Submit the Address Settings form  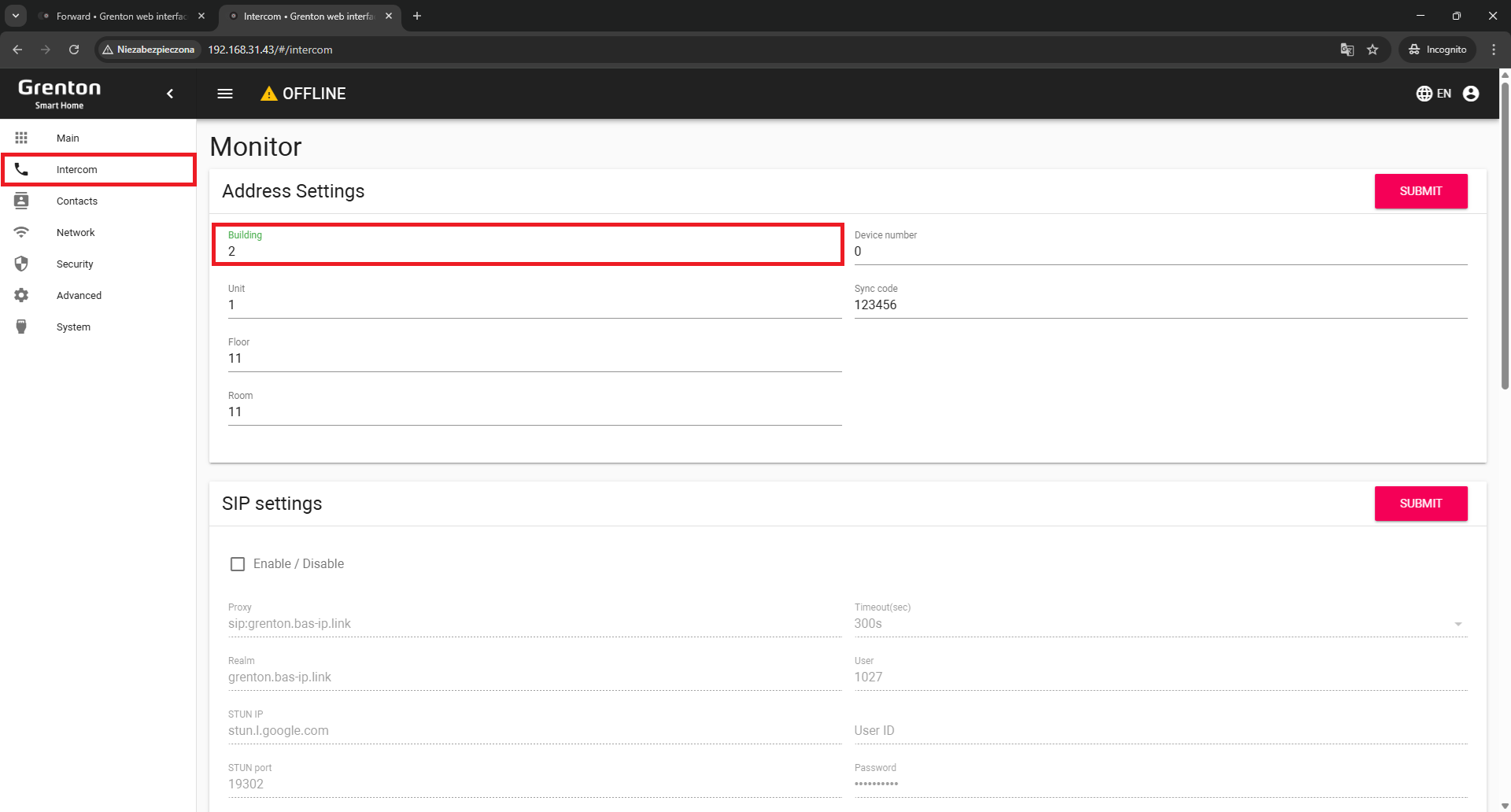[1420, 191]
